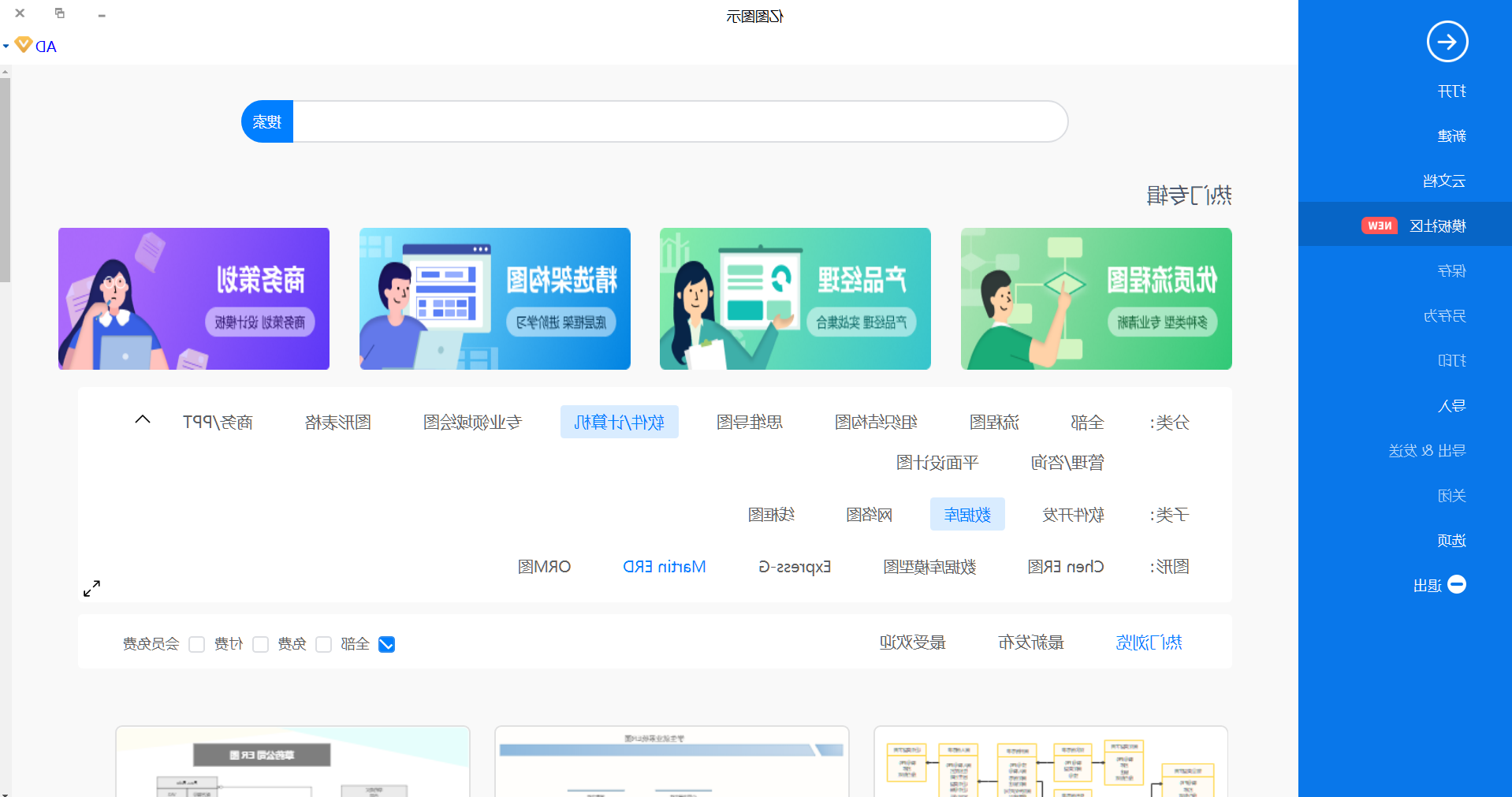Open the yellow ER diagram template thumbnail

point(1051,762)
